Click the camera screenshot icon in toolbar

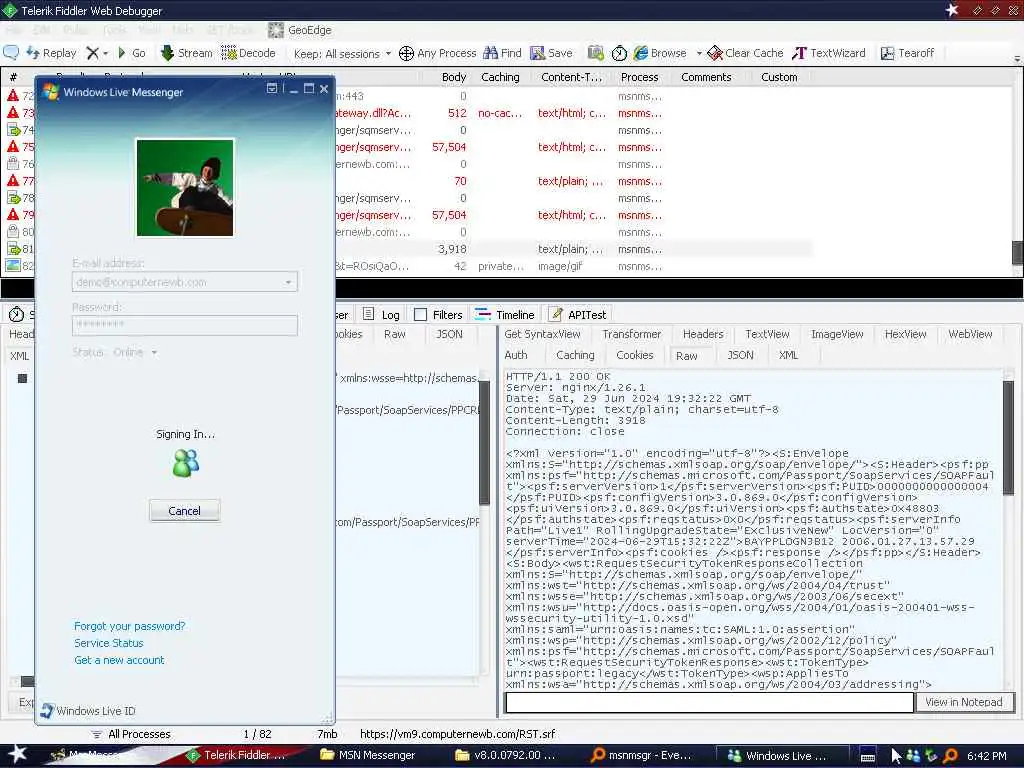596,53
